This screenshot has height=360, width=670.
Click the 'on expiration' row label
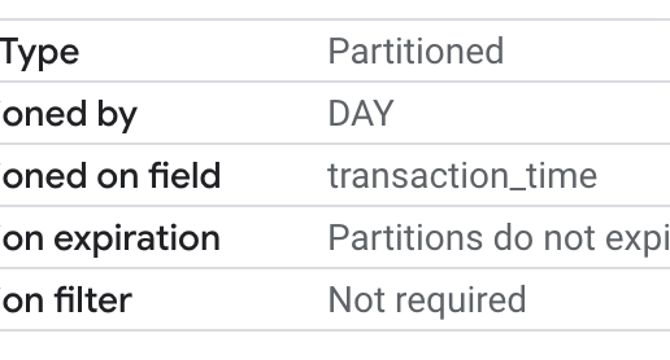(x=110, y=239)
